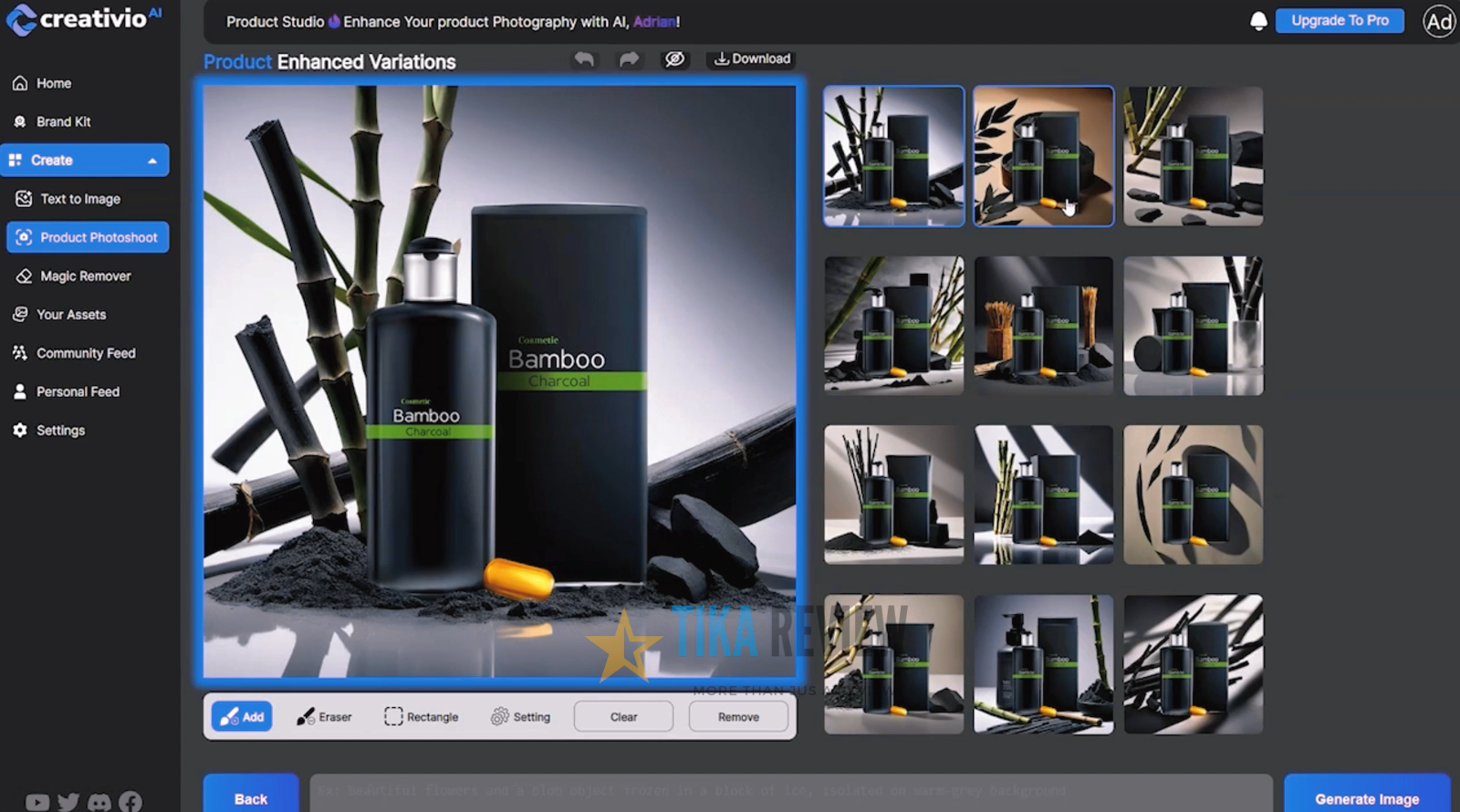
Task: Select the Eraser tool
Action: (324, 717)
